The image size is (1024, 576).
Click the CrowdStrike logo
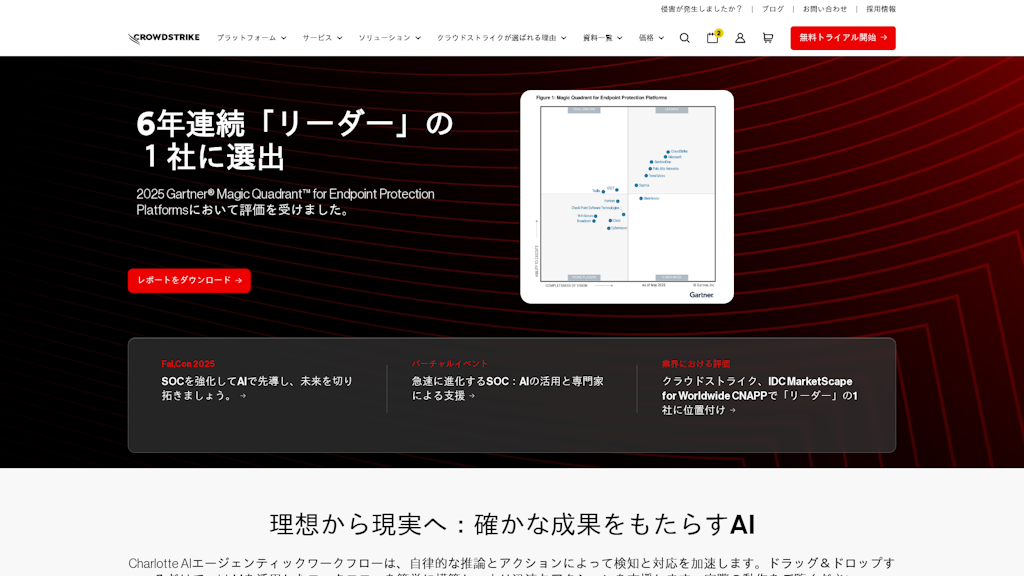point(164,38)
